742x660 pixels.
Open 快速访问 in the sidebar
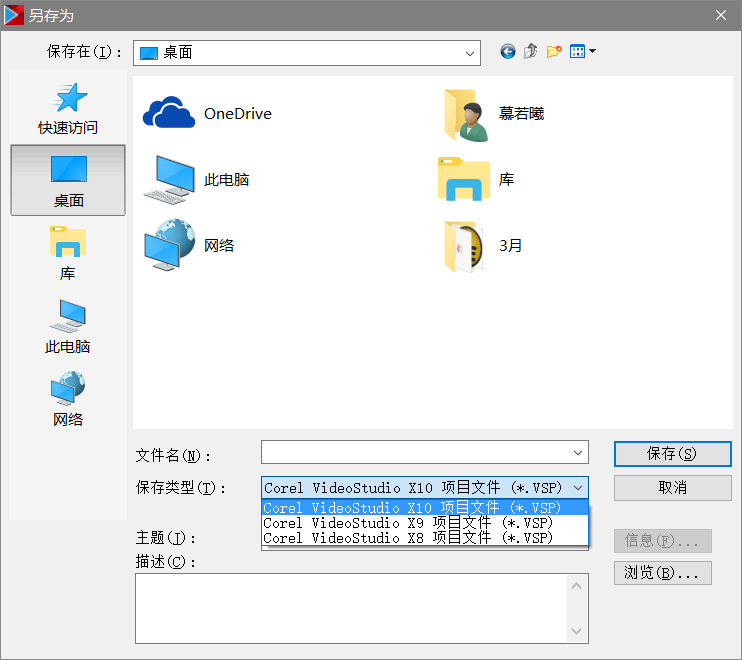68,108
